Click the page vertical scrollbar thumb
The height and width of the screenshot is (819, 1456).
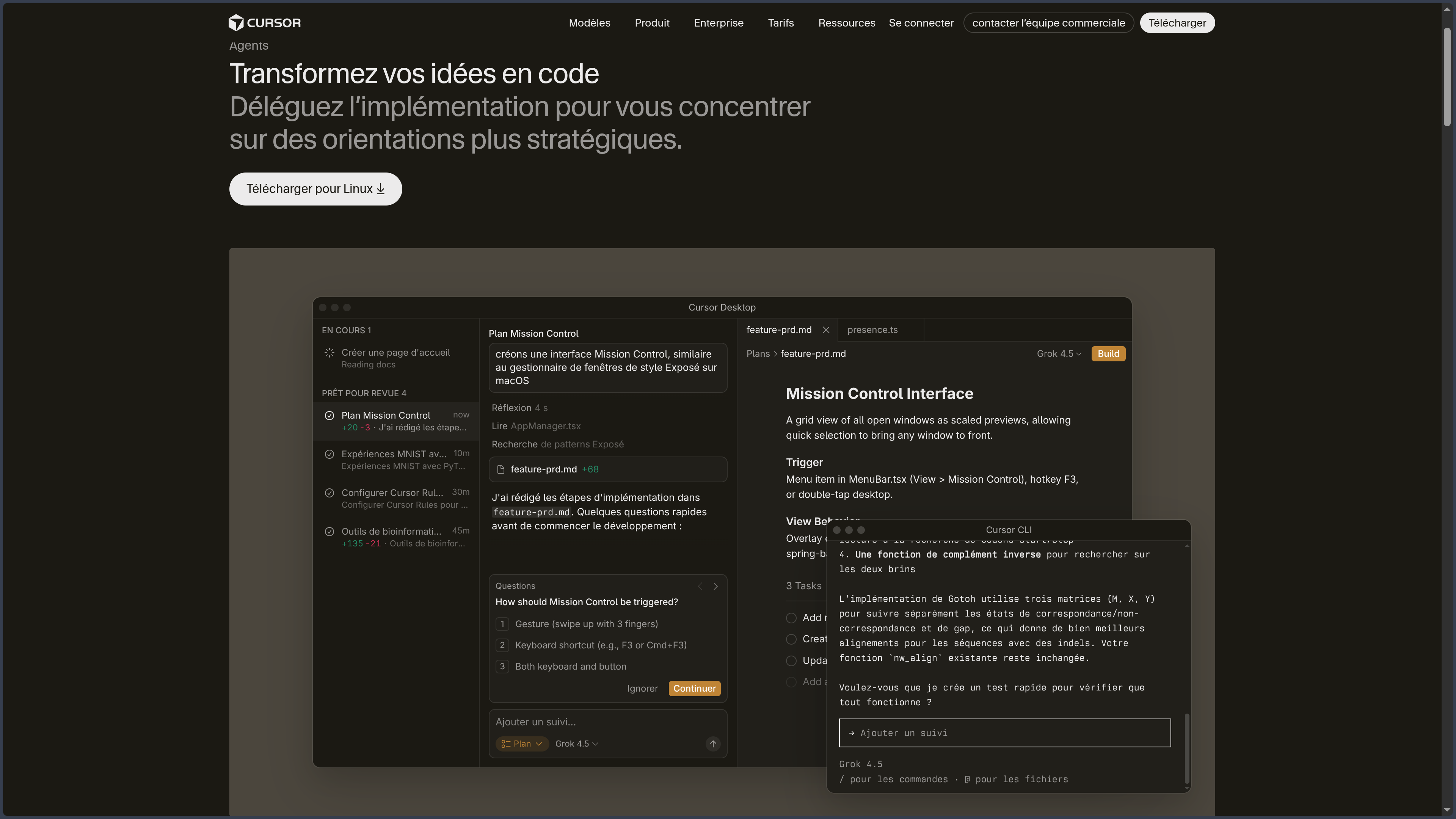tap(1447, 76)
